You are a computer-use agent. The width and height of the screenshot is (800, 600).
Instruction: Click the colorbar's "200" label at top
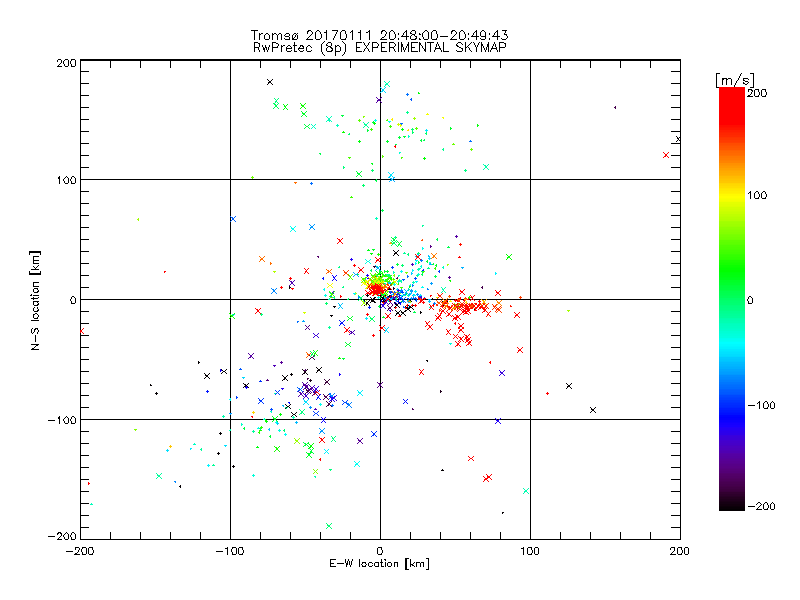(x=757, y=93)
